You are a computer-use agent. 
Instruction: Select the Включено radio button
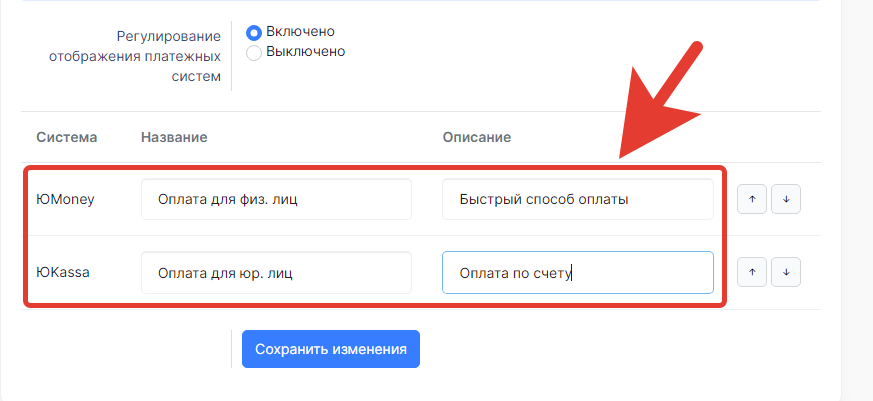254,33
